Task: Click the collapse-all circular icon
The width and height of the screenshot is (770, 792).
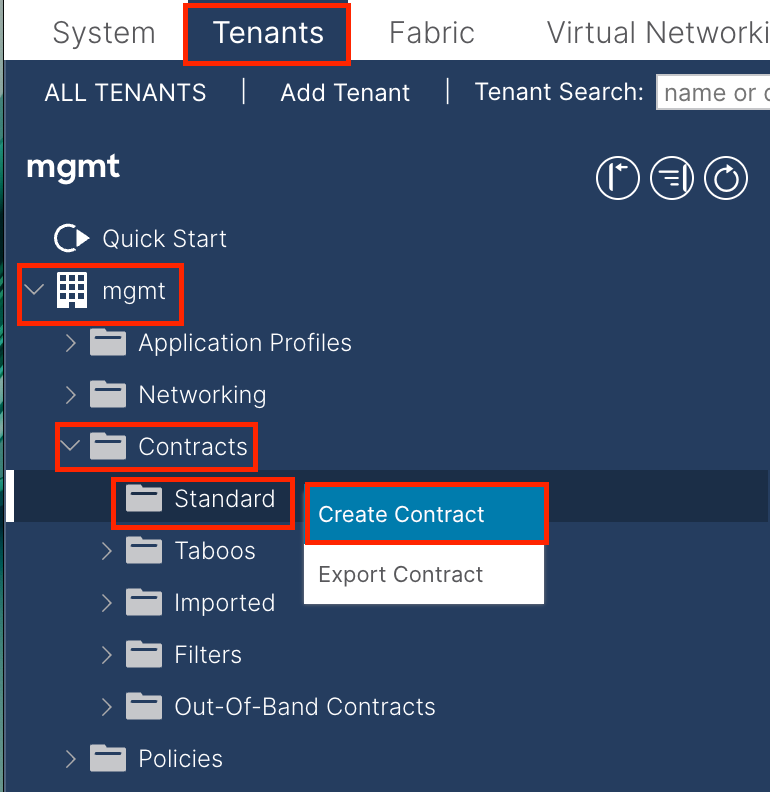Action: (x=617, y=178)
